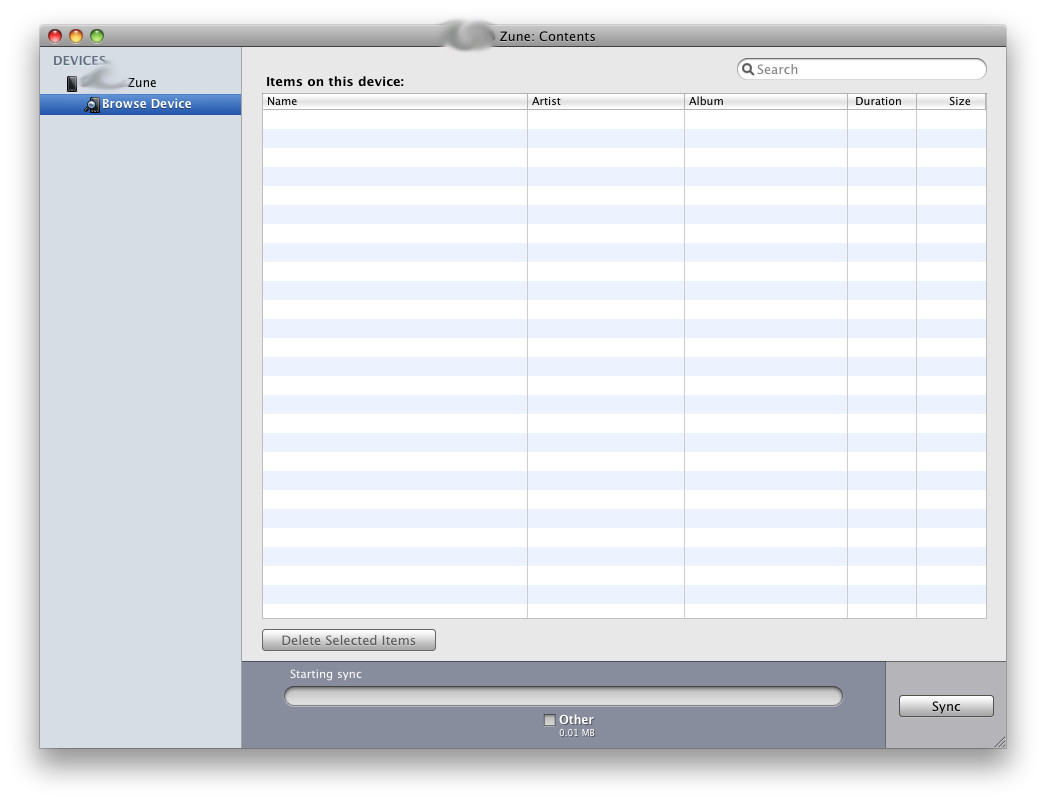Sort items by Album column

coord(766,101)
